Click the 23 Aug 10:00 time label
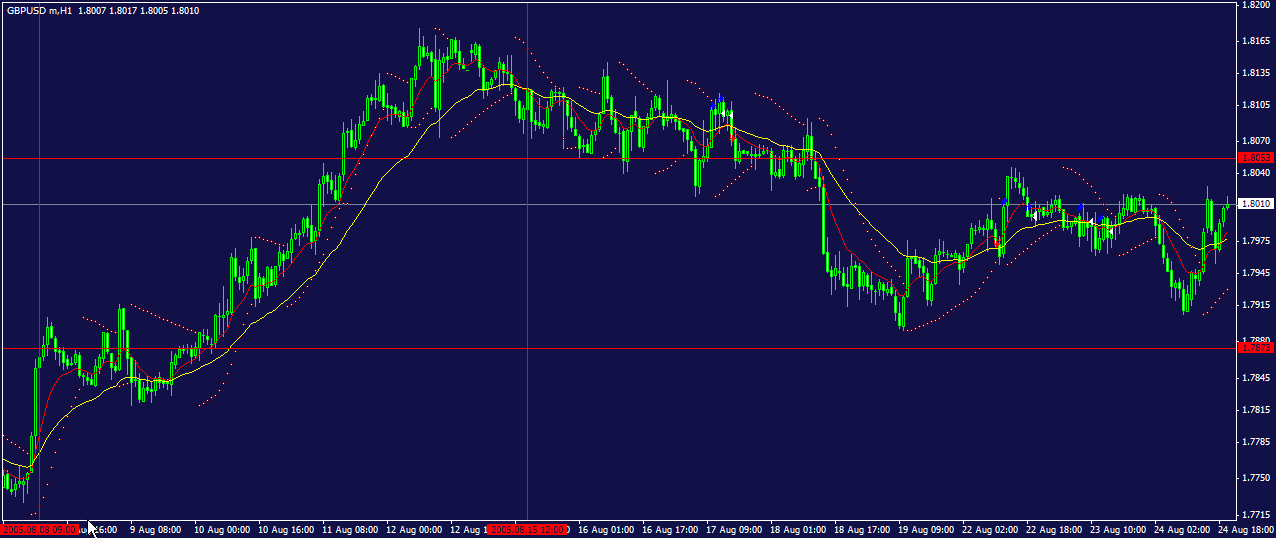Screen dimensions: 1276x538 coord(1118,528)
